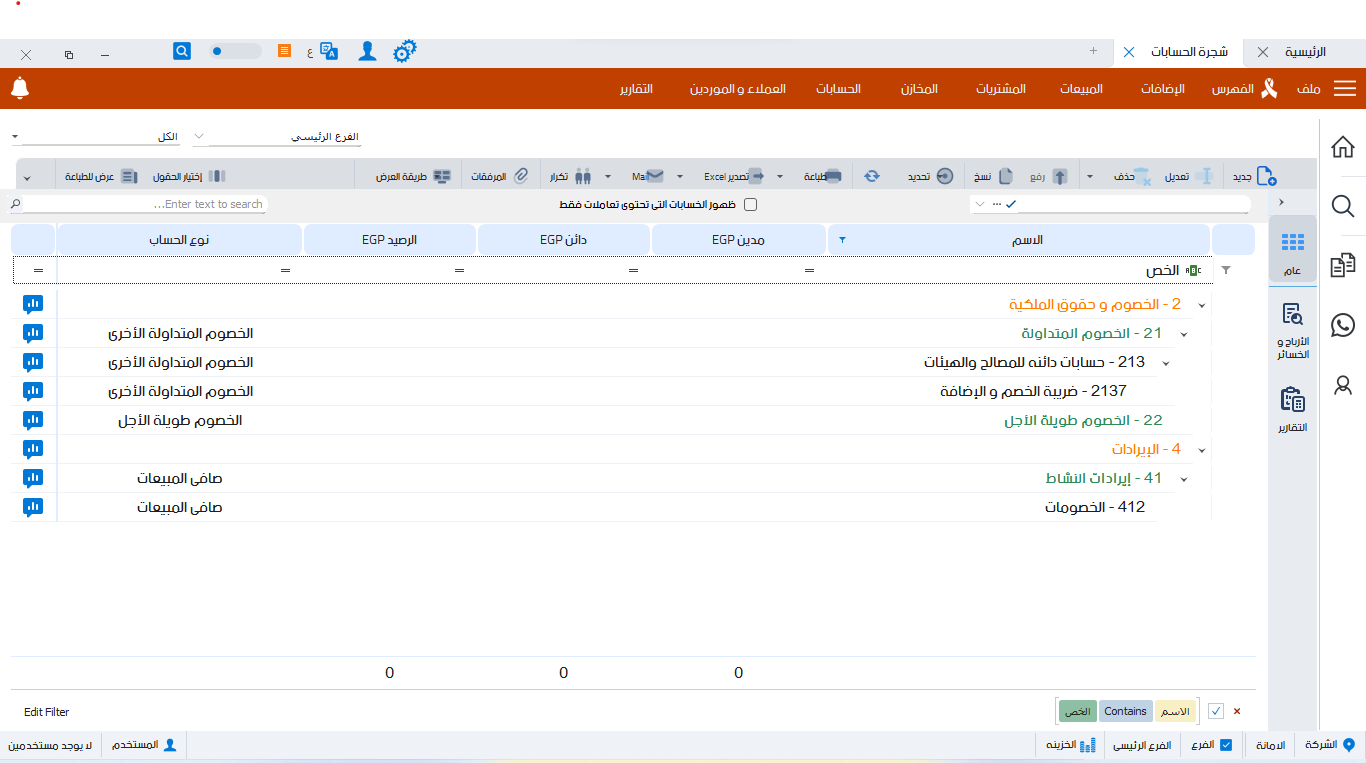
Task: Open the settings gears icon
Action: pos(404,52)
